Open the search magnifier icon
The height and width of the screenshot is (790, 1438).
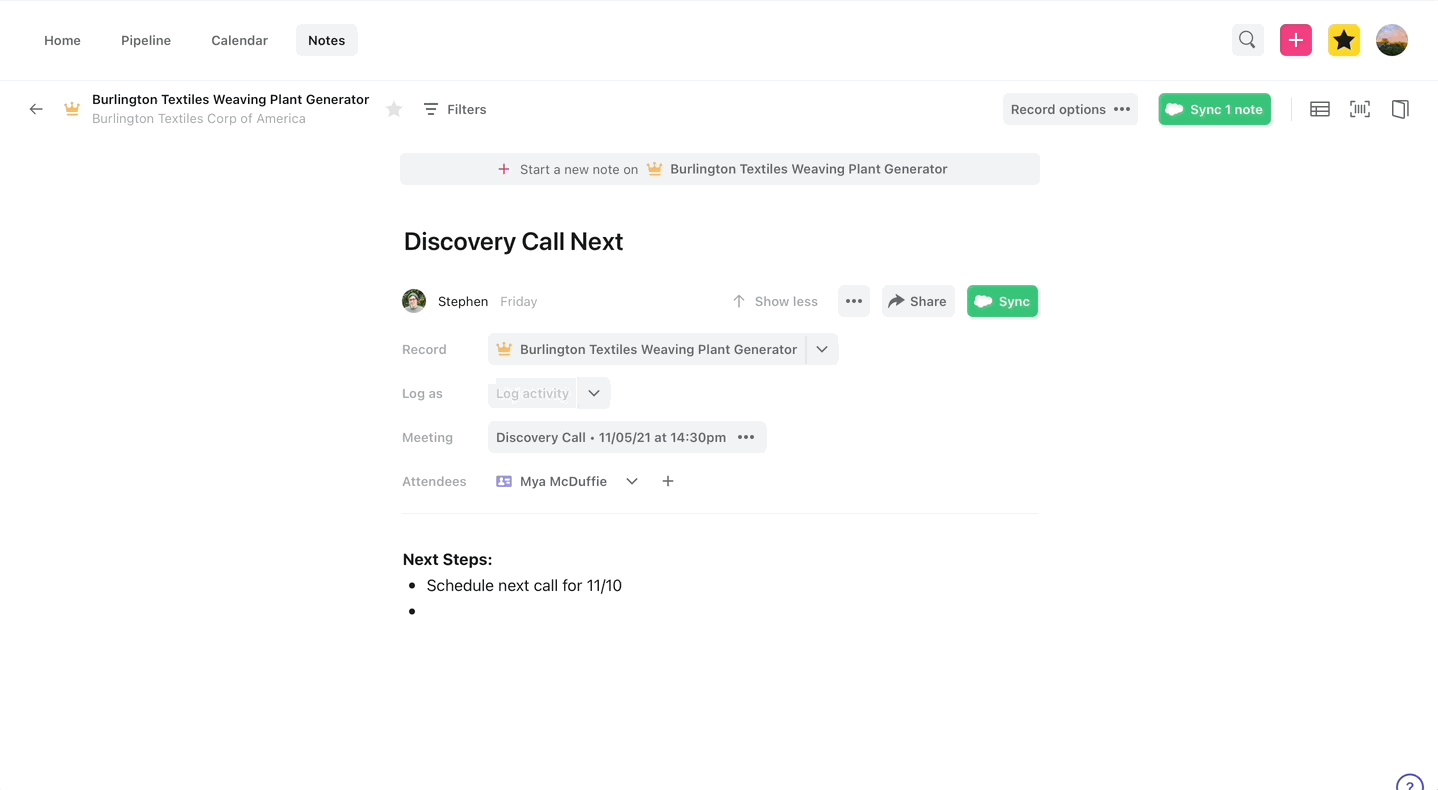1247,40
